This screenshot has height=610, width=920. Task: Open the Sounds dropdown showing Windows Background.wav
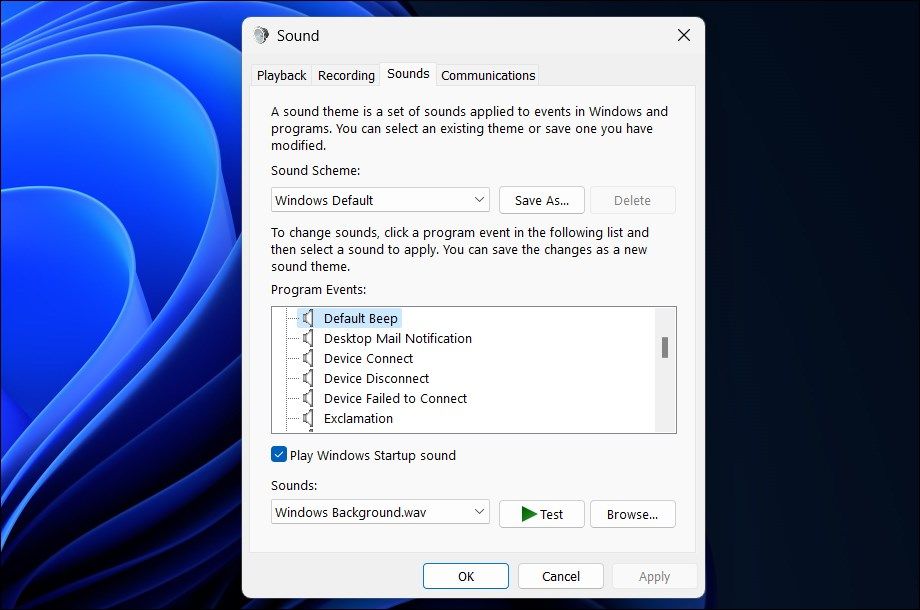point(380,513)
